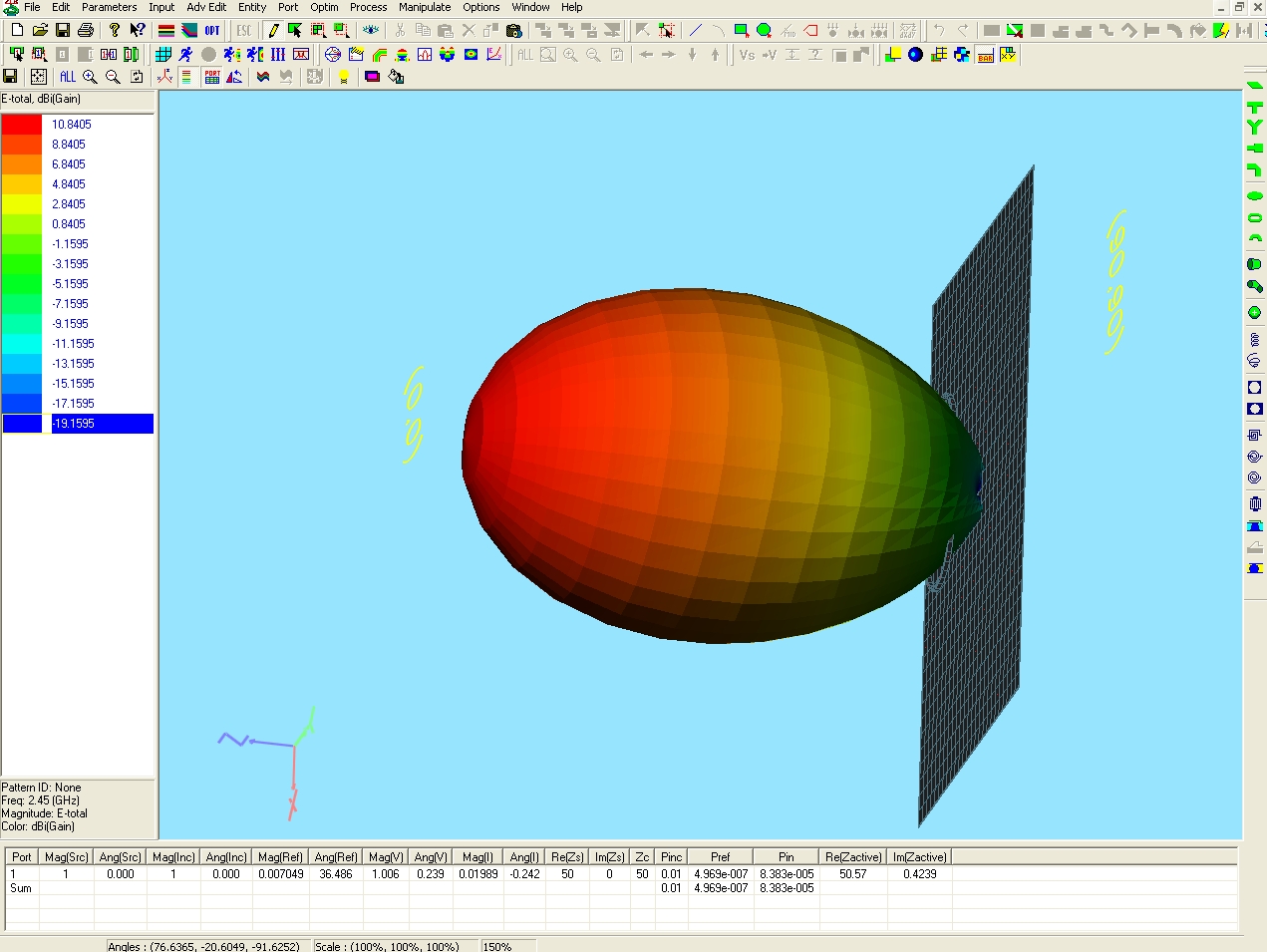Click the ALL zoom-to-fit icon in third toolbar
The image size is (1267, 952).
coord(67,77)
